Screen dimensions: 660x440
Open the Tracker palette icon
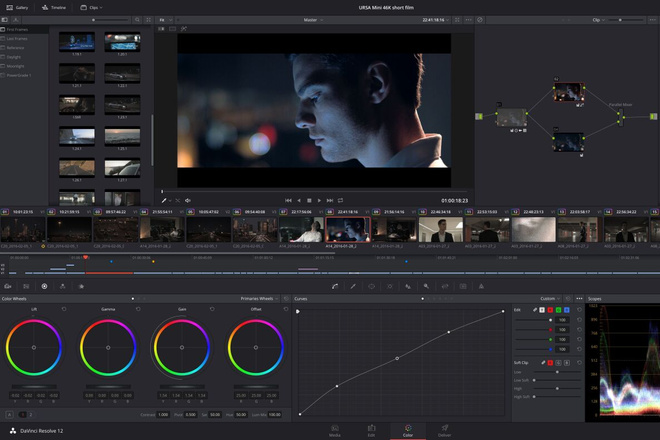[390, 286]
